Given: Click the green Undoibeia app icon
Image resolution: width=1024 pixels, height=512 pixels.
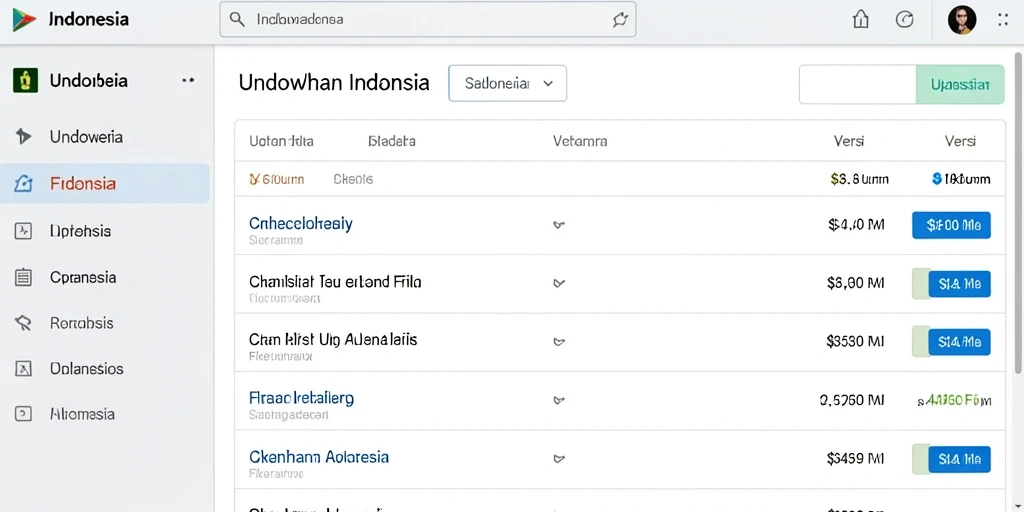Looking at the screenshot, I should (25, 80).
